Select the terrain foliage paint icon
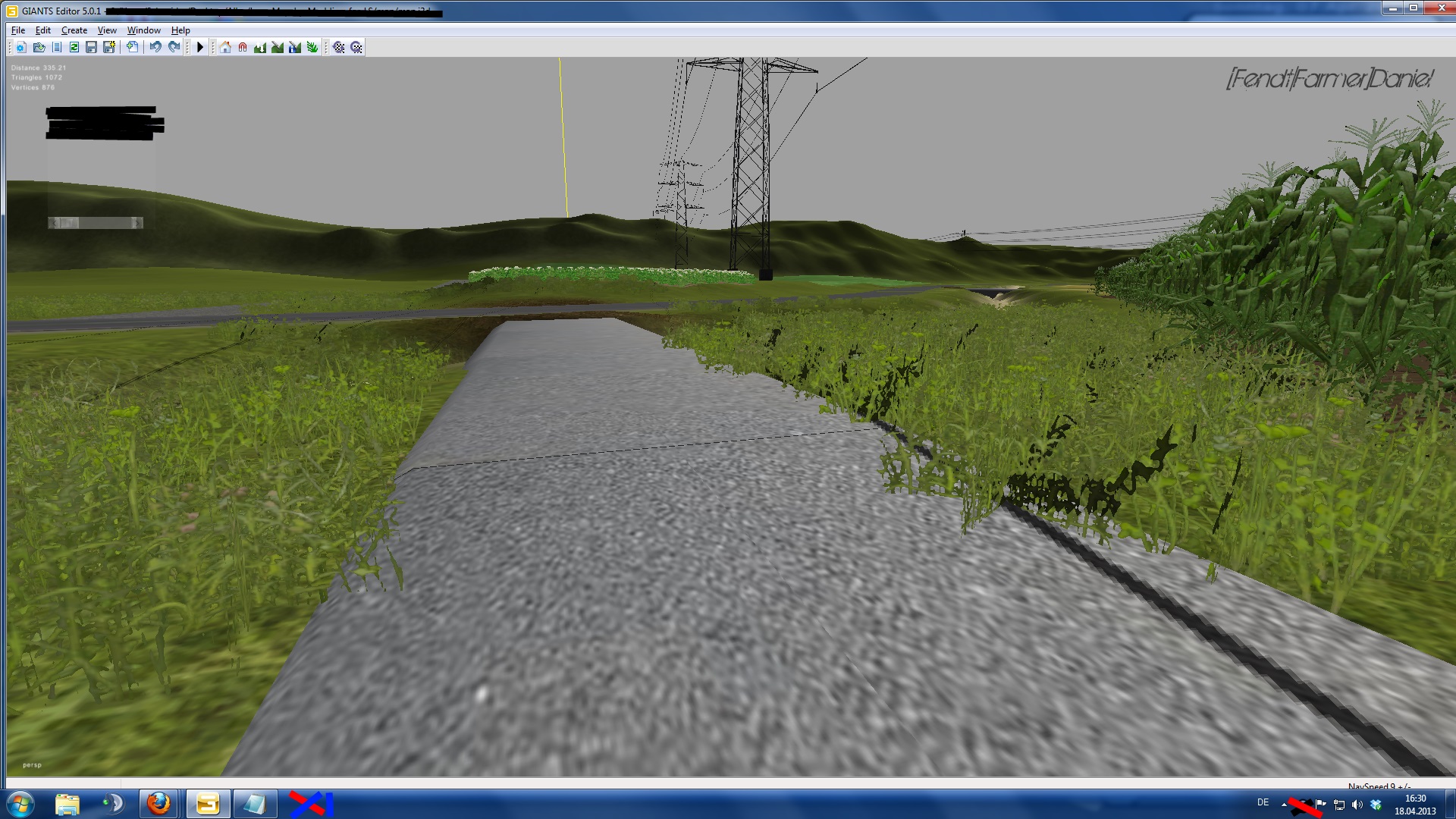Screen dimensions: 1456x819 coord(312,48)
